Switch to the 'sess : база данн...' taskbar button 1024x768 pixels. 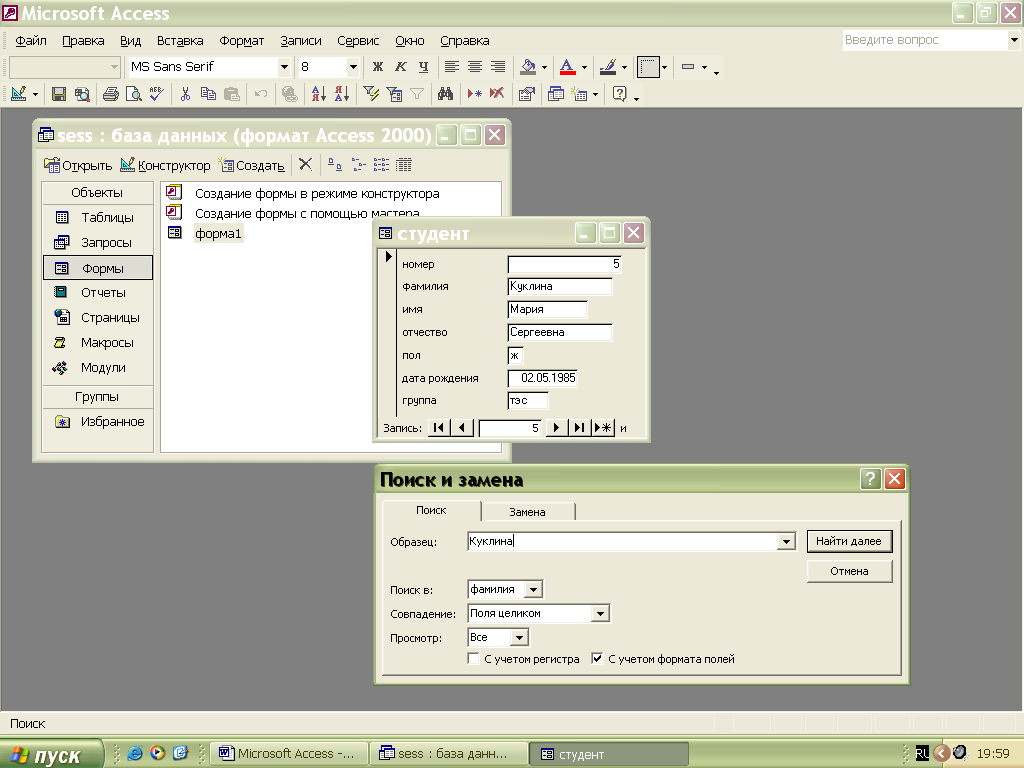click(448, 754)
